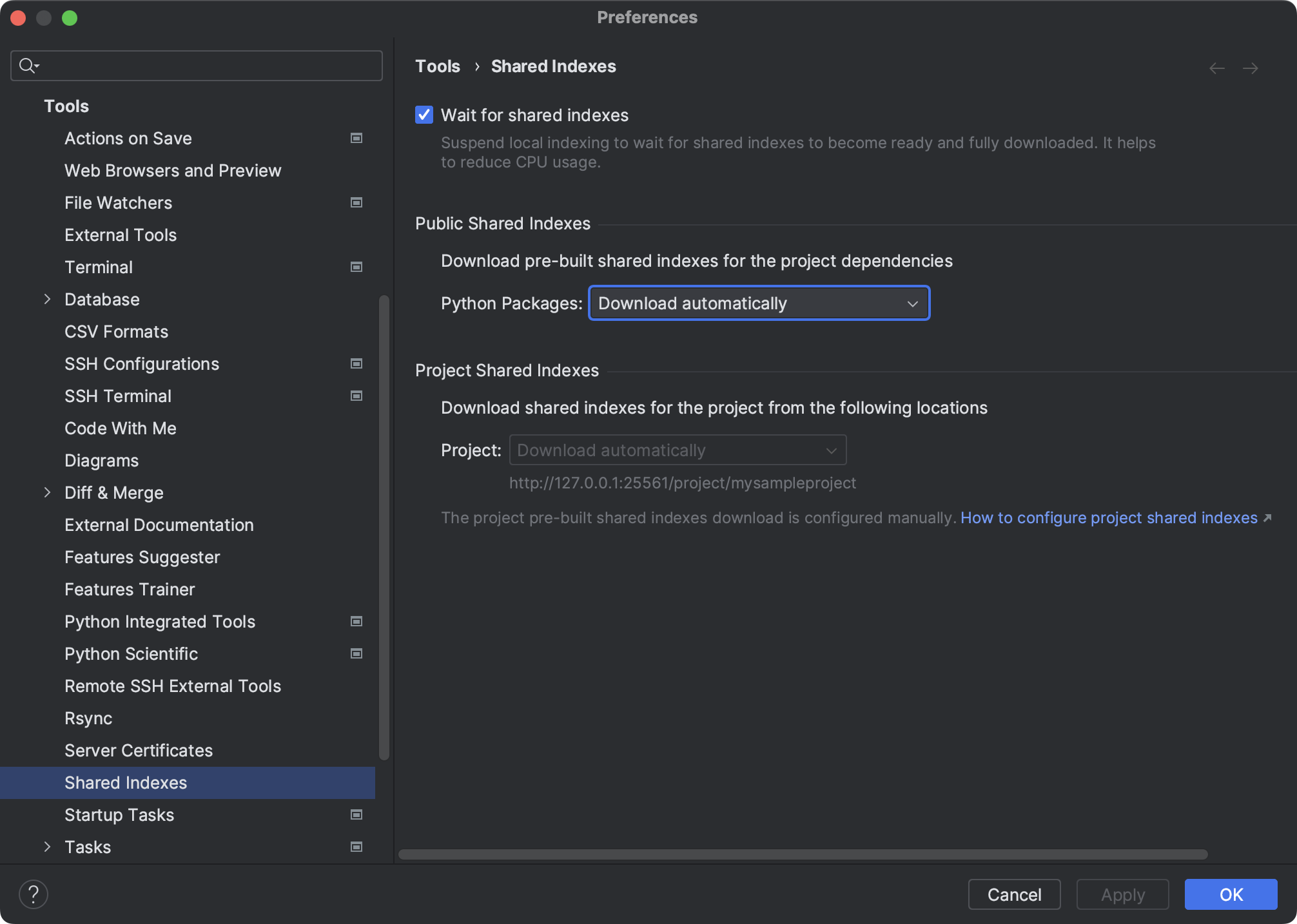Toggle Wait for shared indexes checkbox

(424, 114)
